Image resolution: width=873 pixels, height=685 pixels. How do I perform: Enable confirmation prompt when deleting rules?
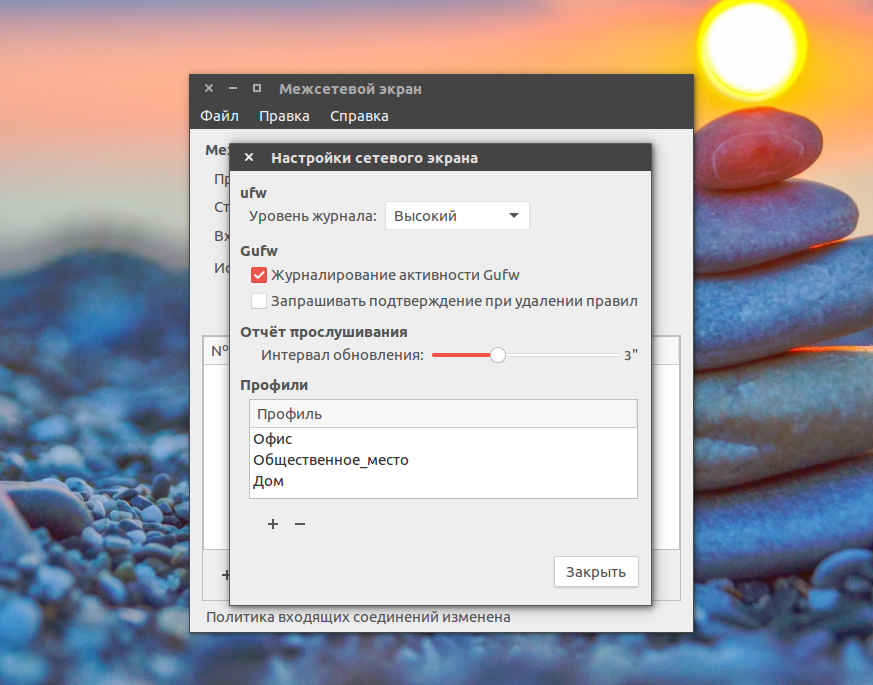pyautogui.click(x=259, y=301)
